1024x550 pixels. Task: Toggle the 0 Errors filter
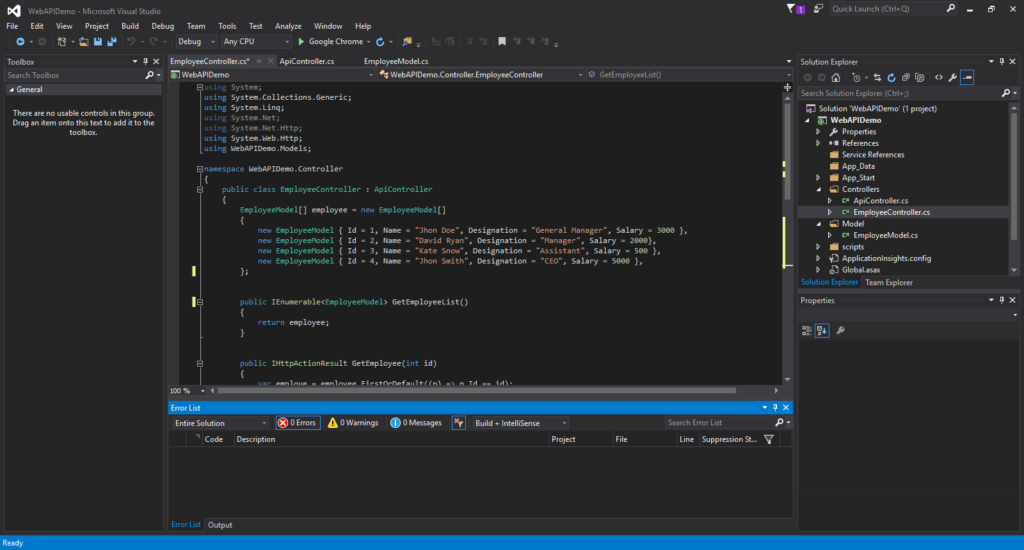coord(298,423)
